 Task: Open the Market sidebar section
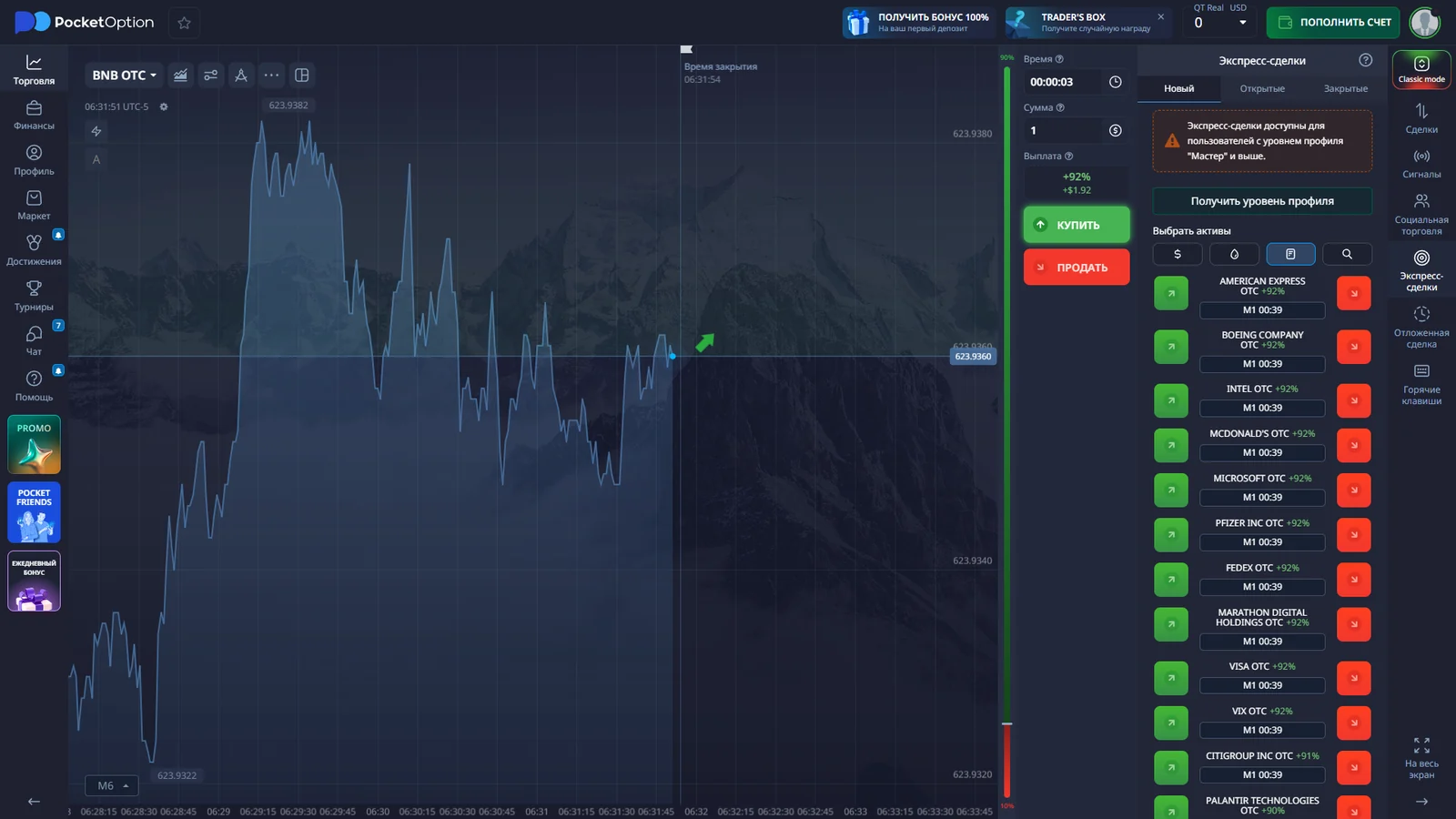click(34, 205)
